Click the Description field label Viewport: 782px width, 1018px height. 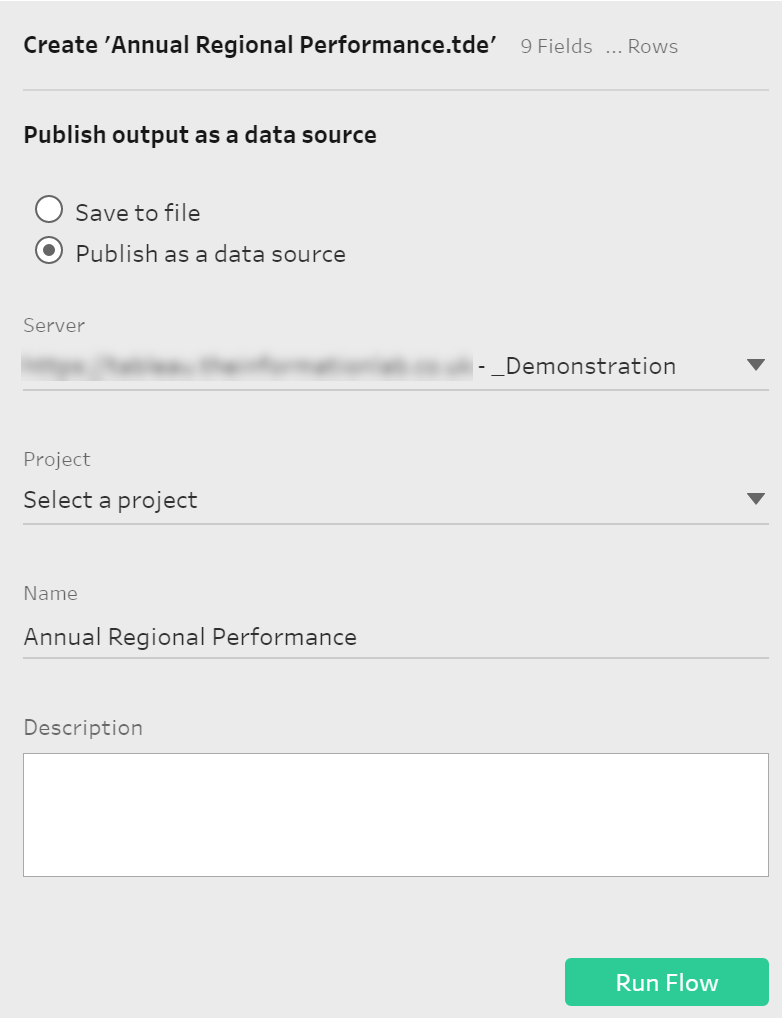(x=83, y=728)
